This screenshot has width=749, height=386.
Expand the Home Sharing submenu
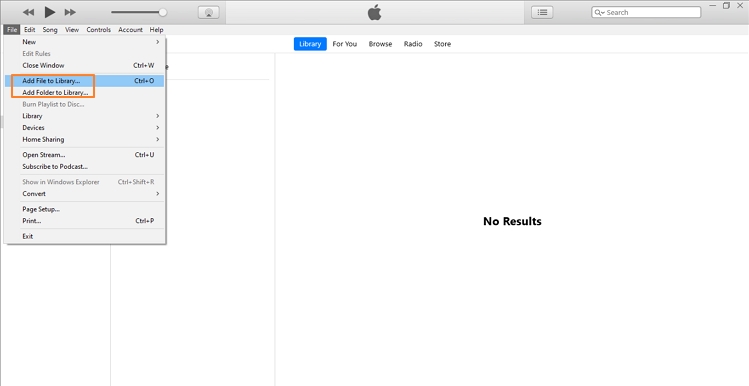pos(85,139)
